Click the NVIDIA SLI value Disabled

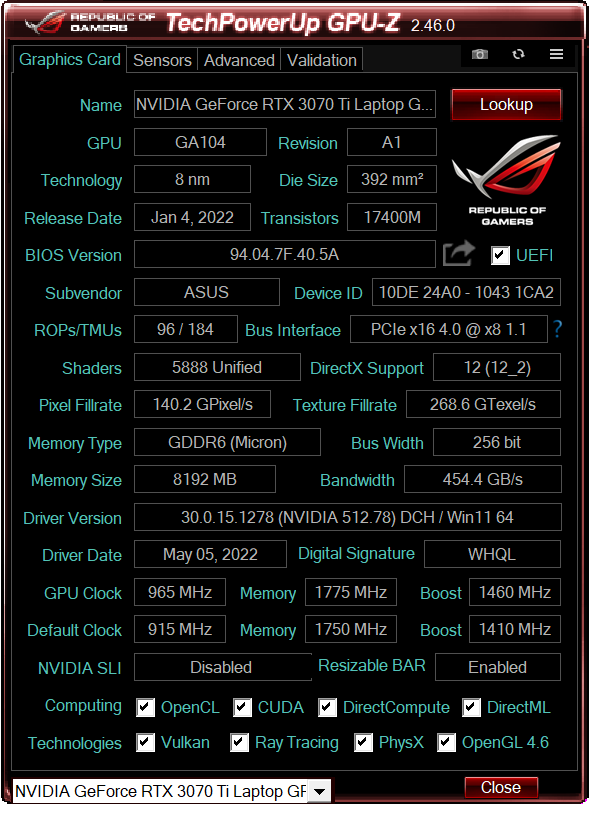[223, 667]
